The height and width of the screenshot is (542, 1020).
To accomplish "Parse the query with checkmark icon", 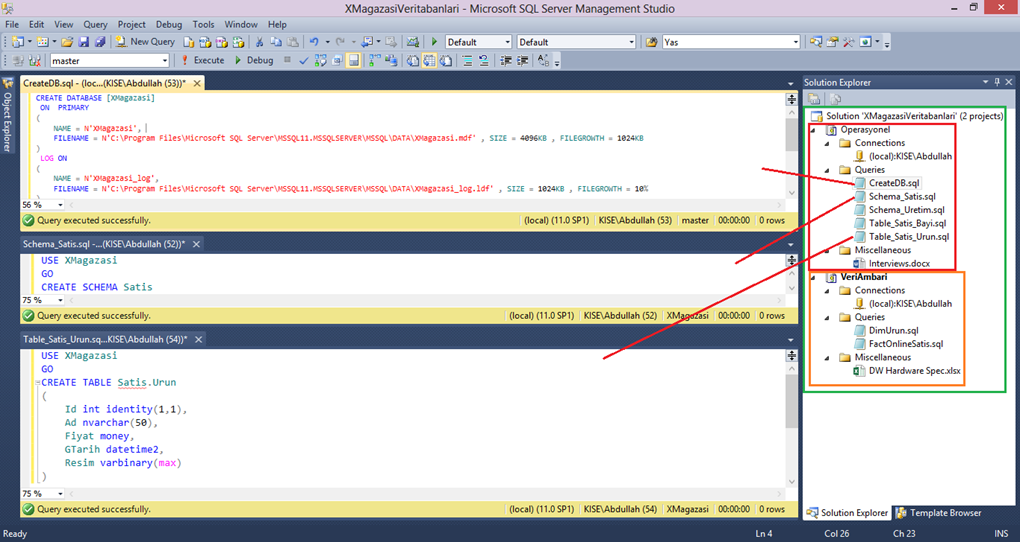I will 303,61.
